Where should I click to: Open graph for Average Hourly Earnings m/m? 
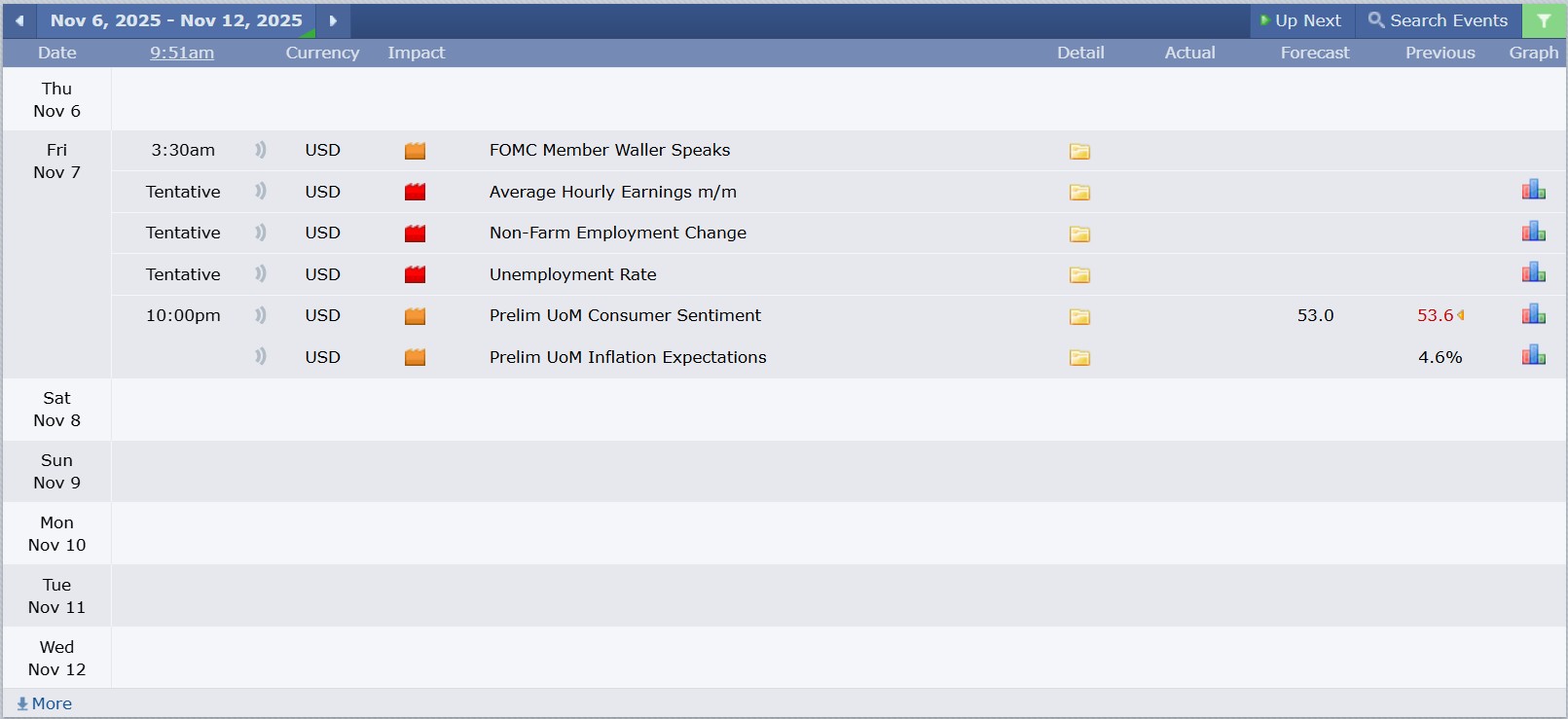[1533, 190]
